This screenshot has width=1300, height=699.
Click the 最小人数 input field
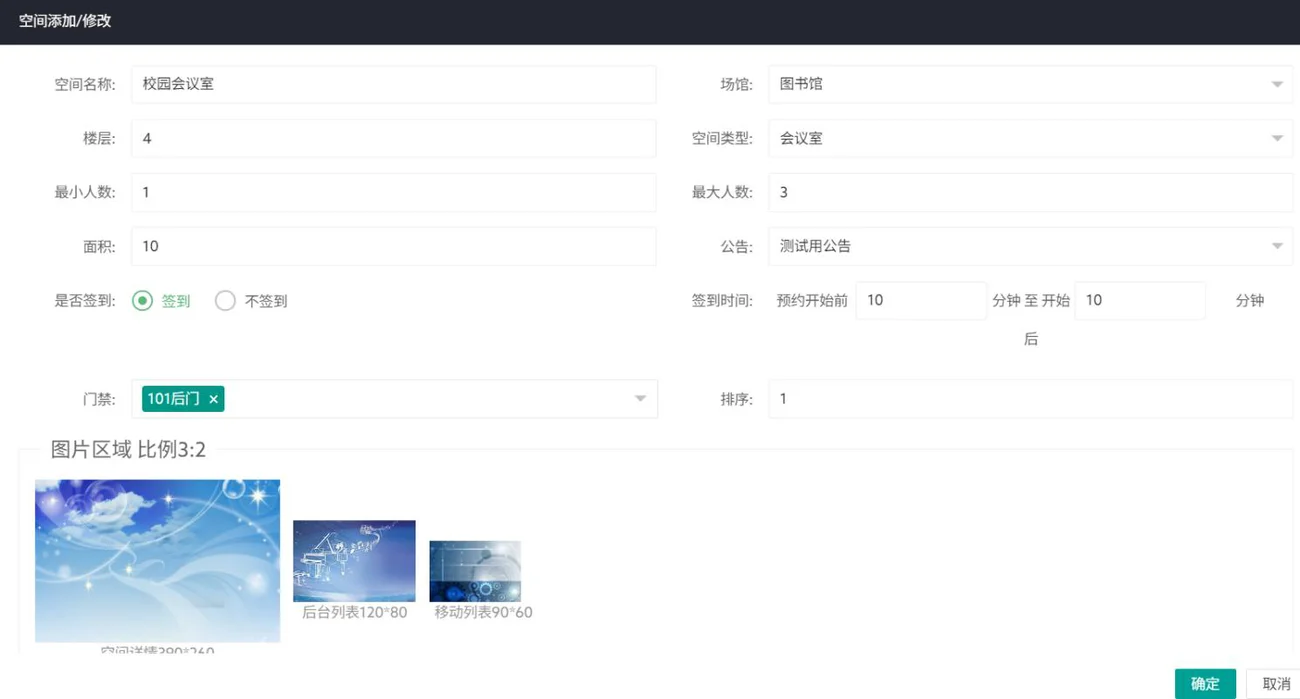[394, 192]
